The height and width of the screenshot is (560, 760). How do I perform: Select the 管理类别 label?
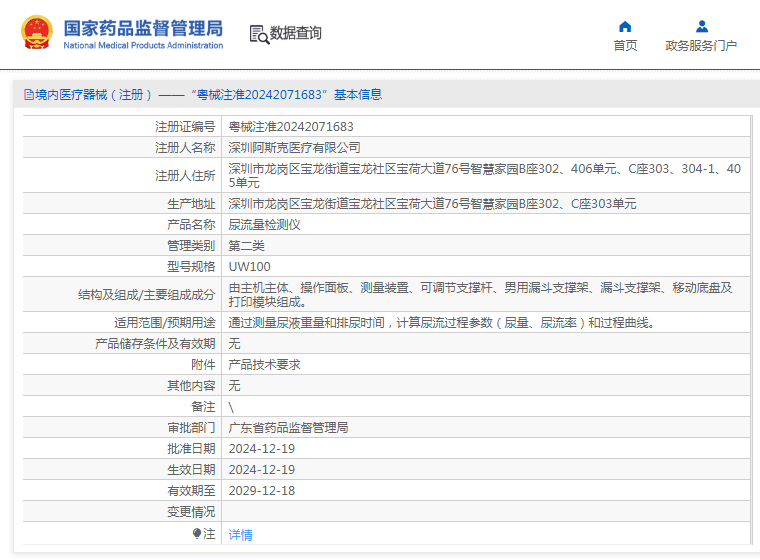(191, 246)
